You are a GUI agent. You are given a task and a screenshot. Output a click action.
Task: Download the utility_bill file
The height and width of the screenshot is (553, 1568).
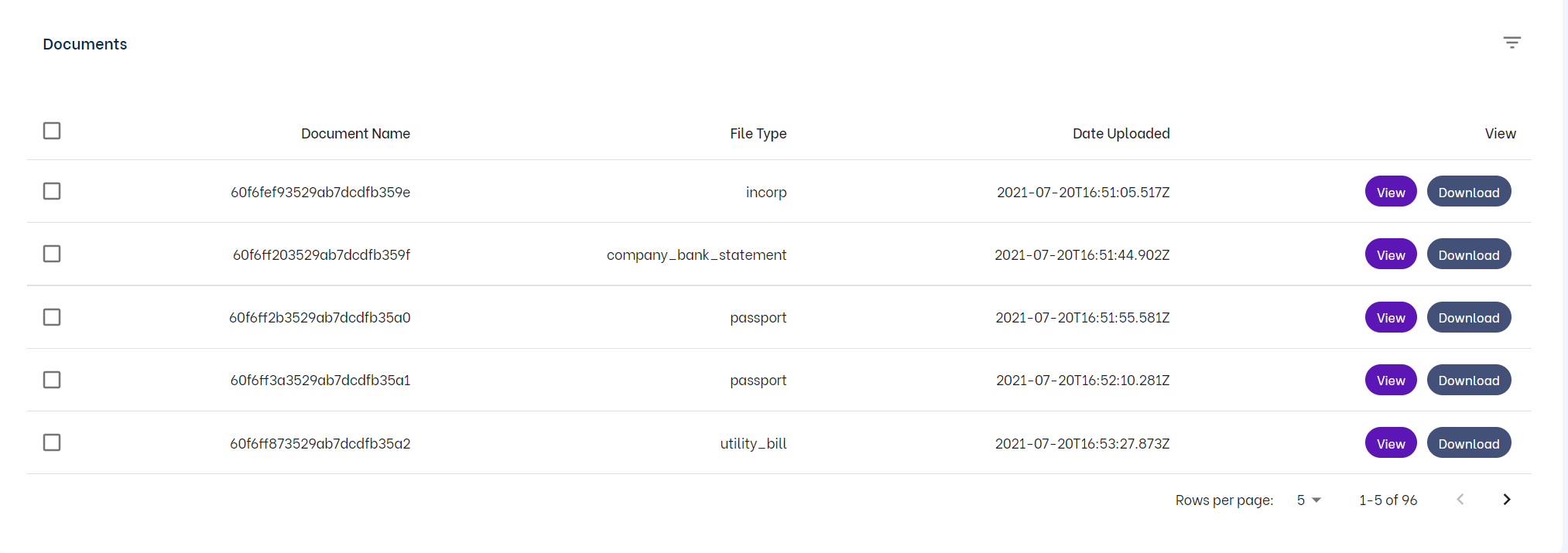click(x=1468, y=442)
